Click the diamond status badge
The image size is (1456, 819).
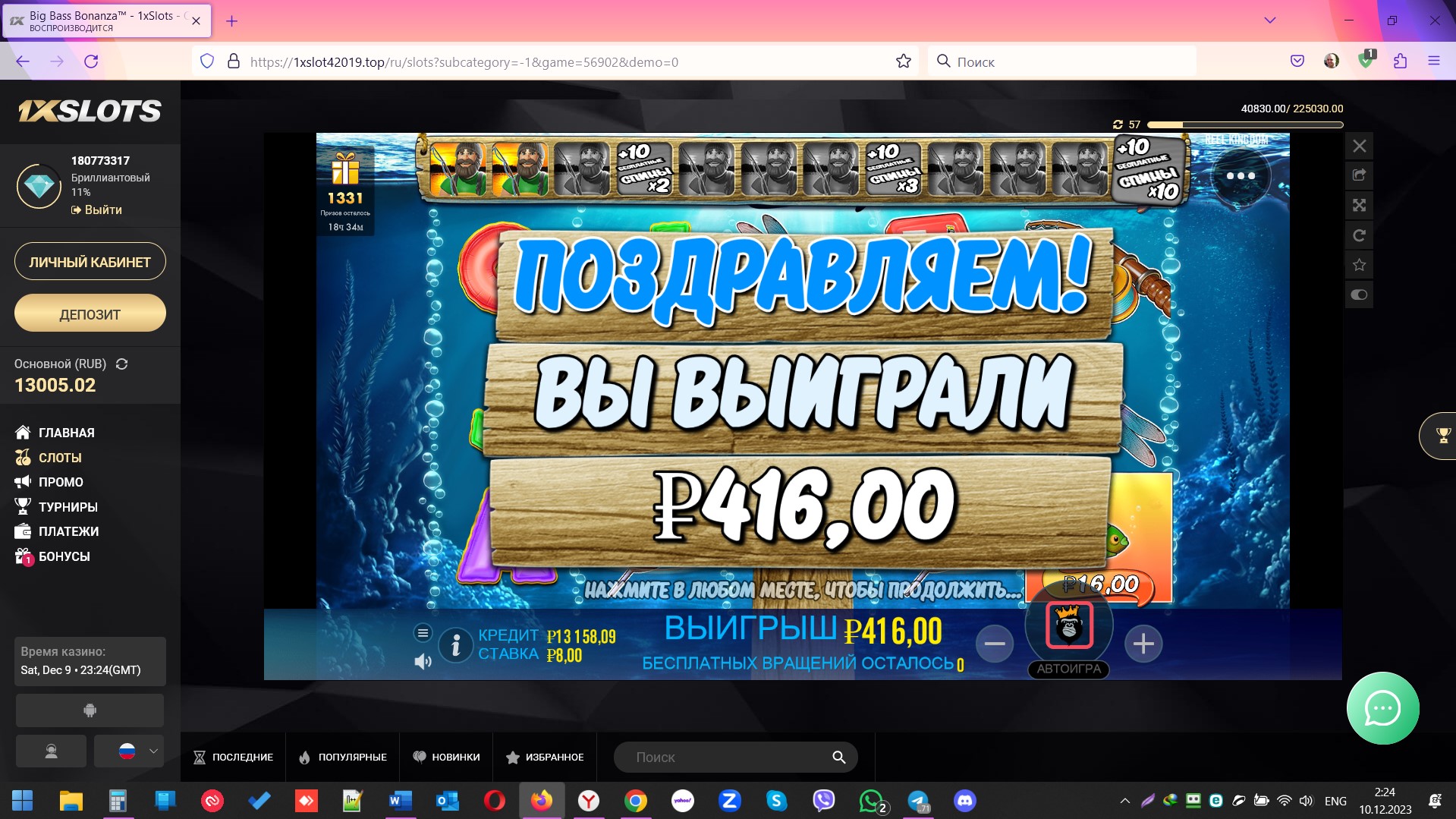[x=39, y=186]
